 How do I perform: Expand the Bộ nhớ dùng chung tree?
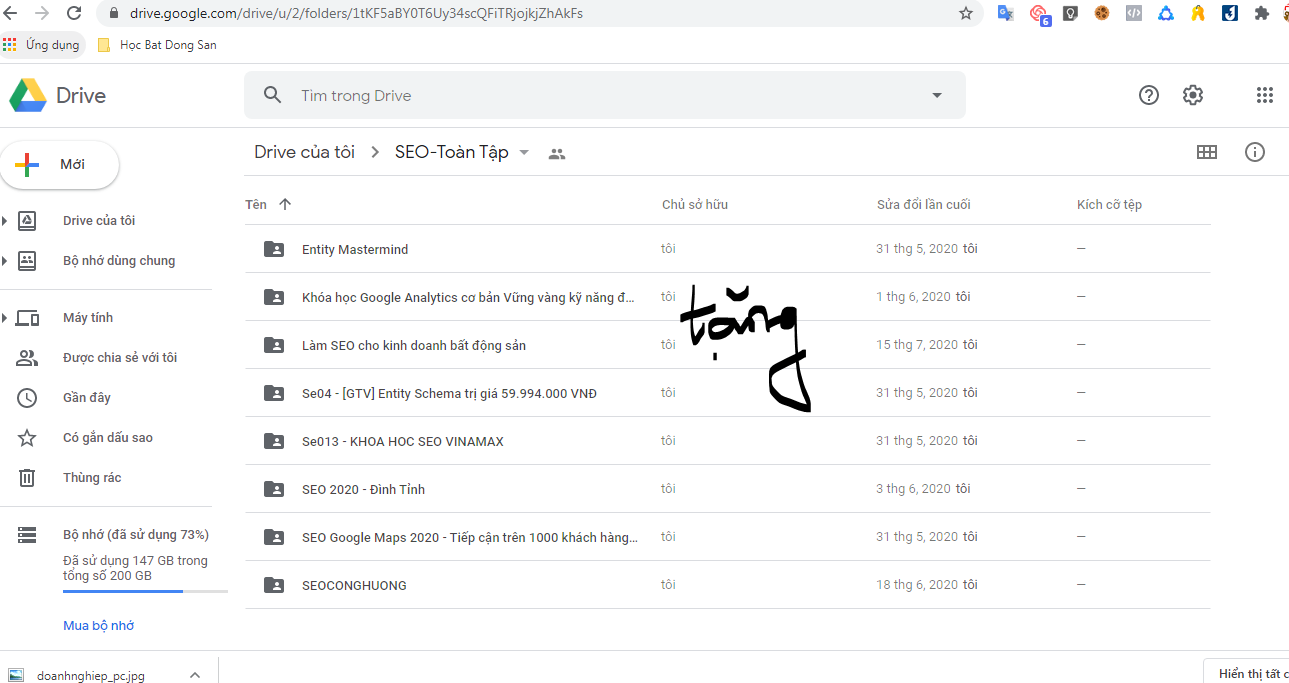(4, 261)
